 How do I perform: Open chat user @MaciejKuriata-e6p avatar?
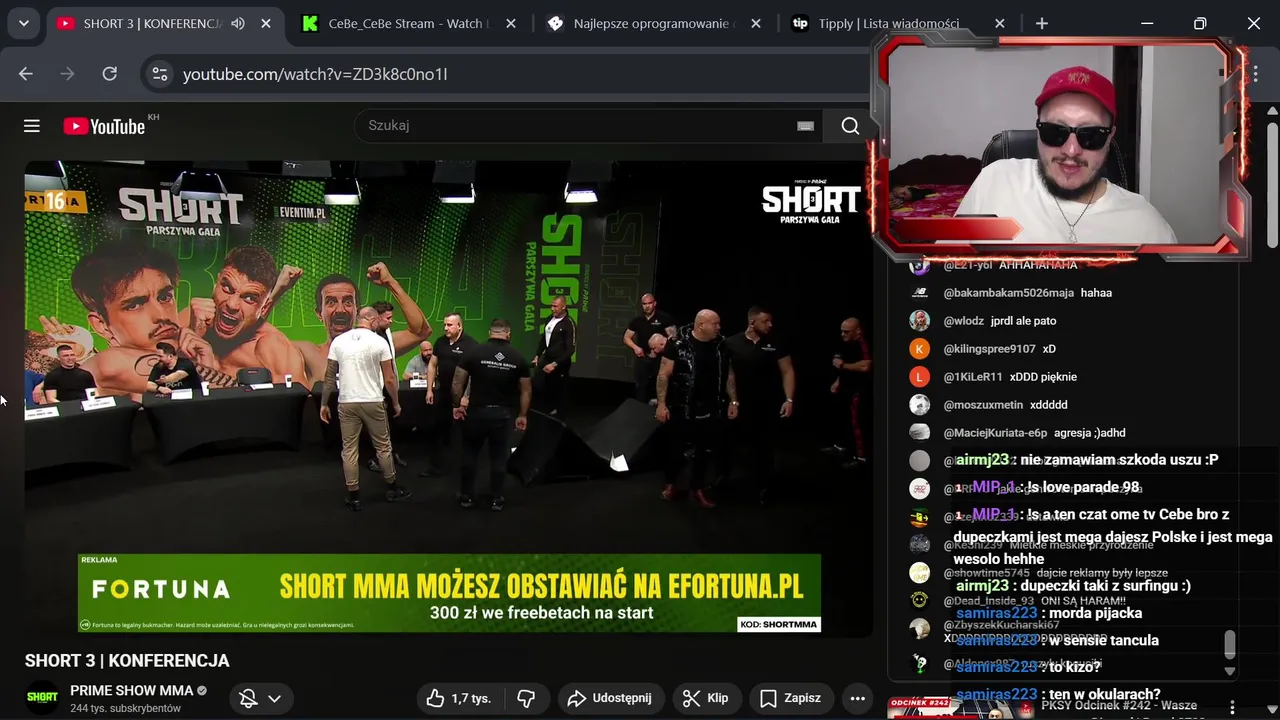coord(919,433)
